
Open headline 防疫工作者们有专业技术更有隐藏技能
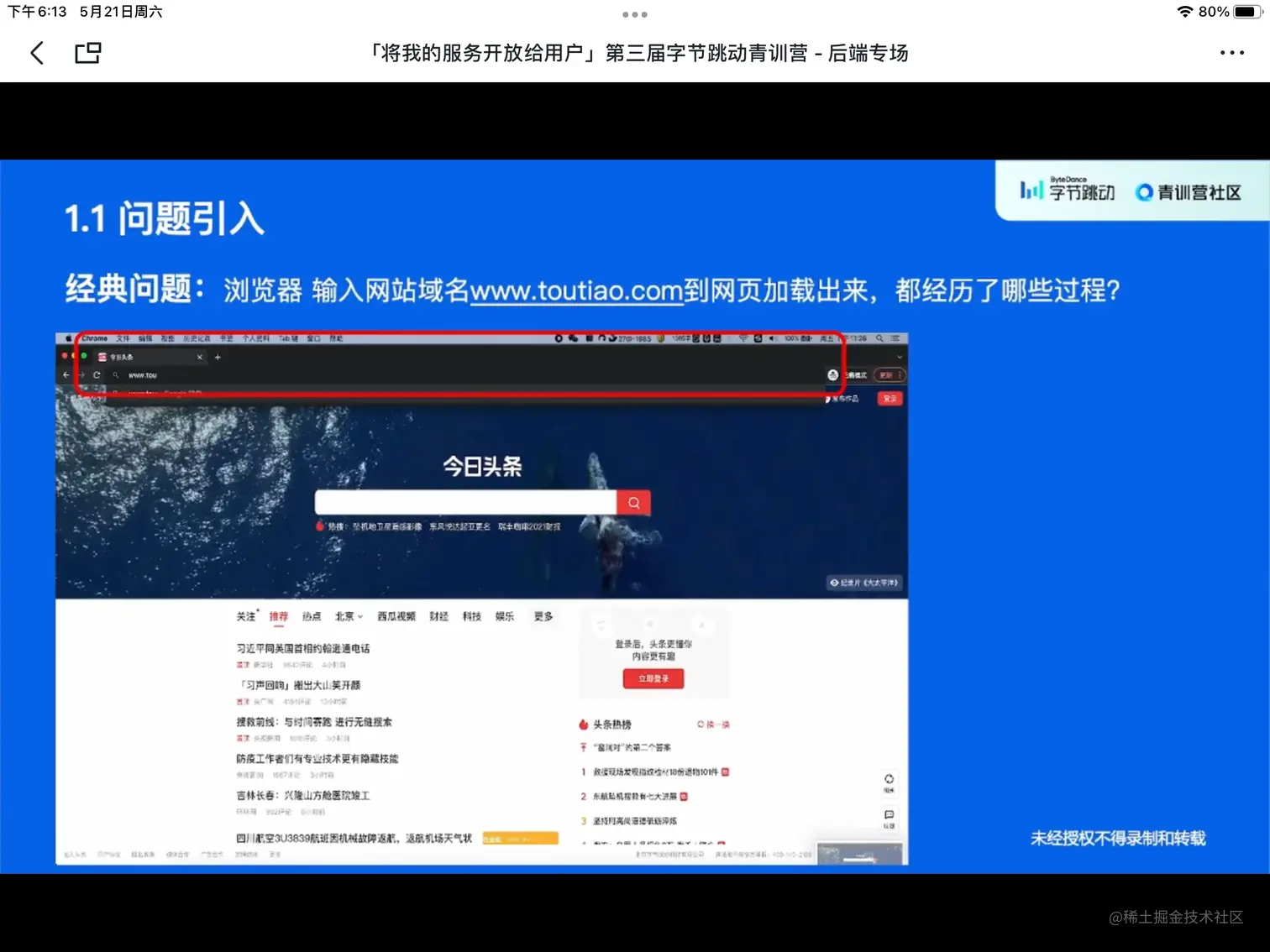[317, 758]
